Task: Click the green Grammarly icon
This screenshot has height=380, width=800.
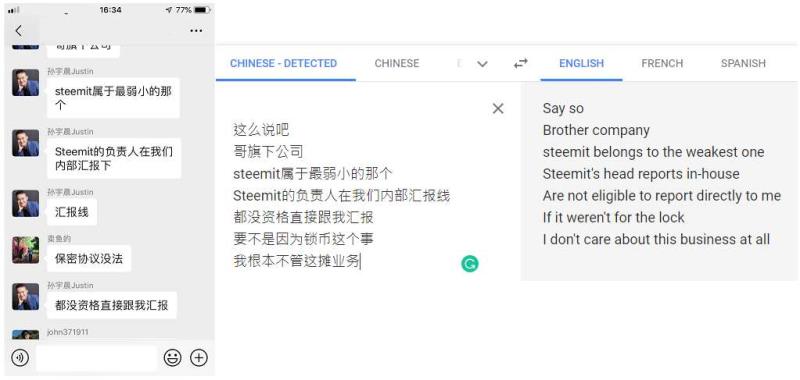Action: pos(470,263)
